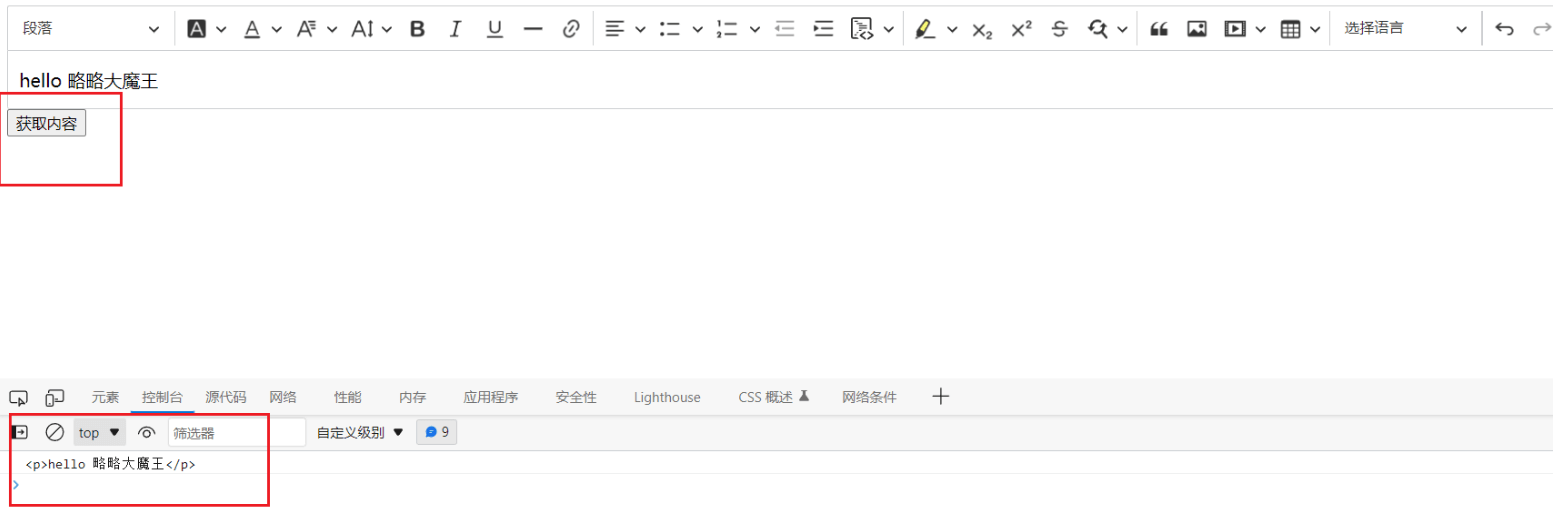Toggle italic formatting
Screen dimensions: 1553x532
(x=455, y=29)
